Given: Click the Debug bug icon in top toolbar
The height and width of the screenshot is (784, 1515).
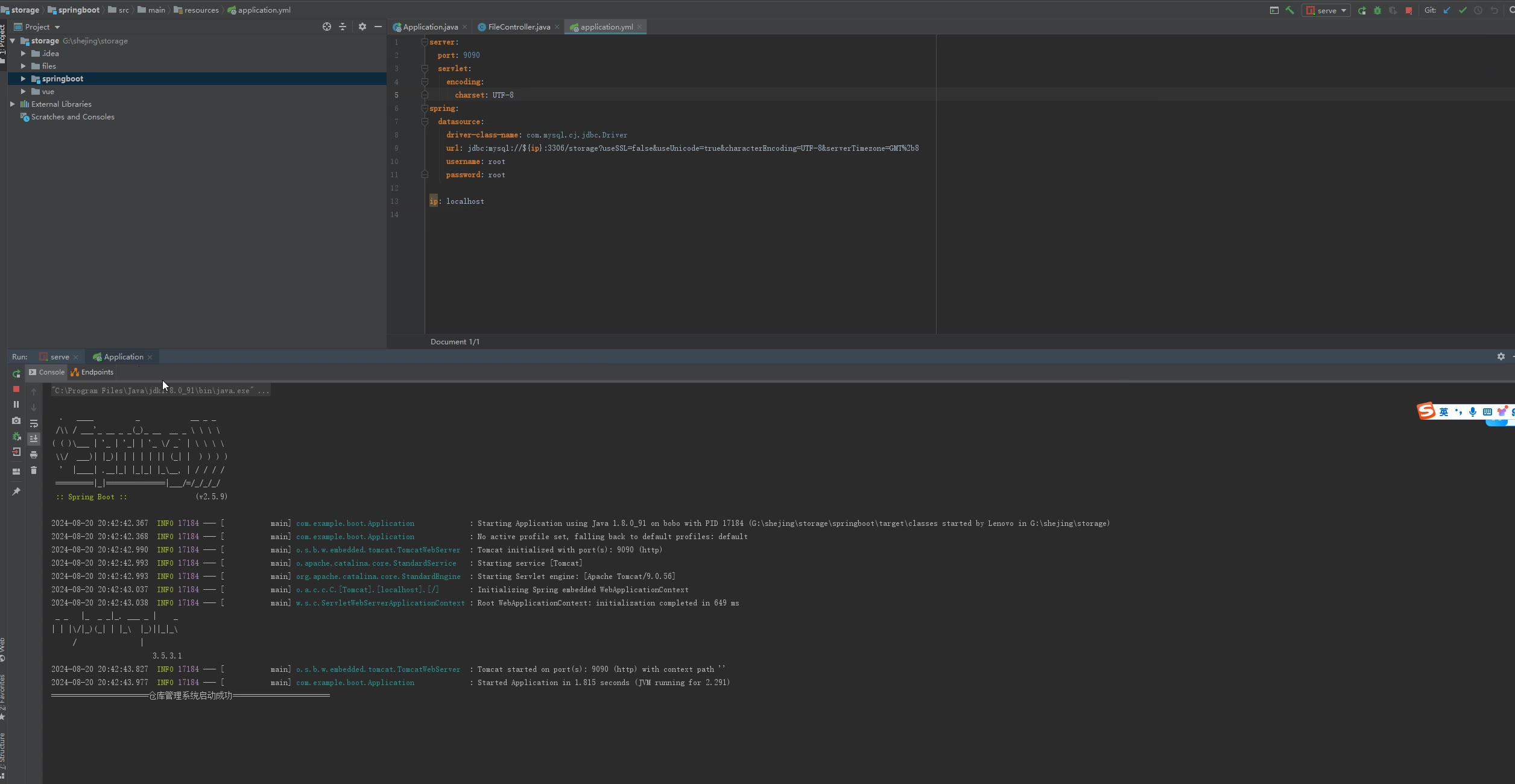Looking at the screenshot, I should [1377, 10].
